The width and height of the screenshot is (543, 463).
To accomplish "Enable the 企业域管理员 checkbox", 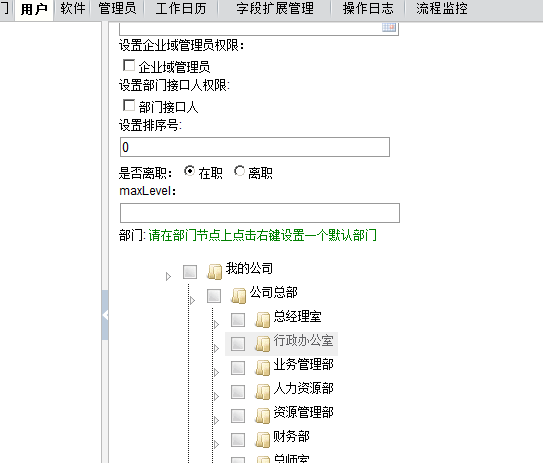I will [x=129, y=65].
